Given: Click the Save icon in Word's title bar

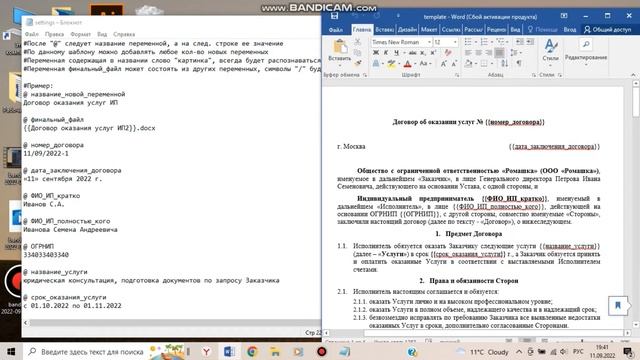Looking at the screenshot, I should pyautogui.click(x=335, y=16).
